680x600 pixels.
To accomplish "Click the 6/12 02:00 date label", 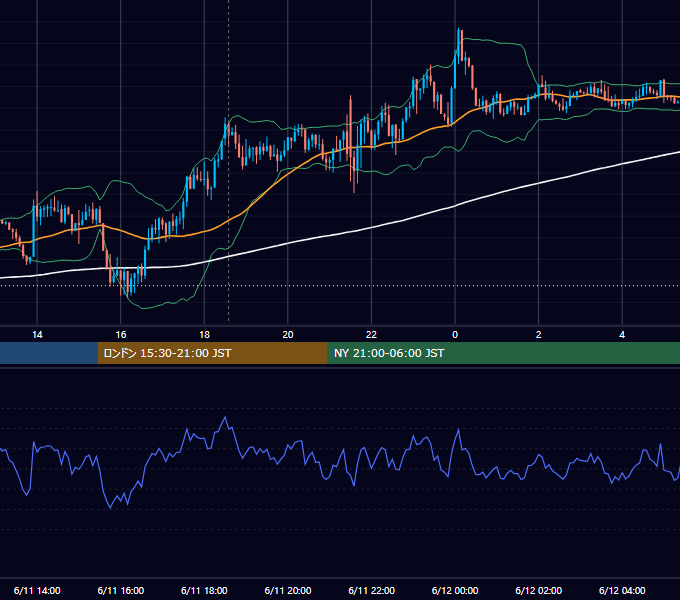I will pos(539,590).
